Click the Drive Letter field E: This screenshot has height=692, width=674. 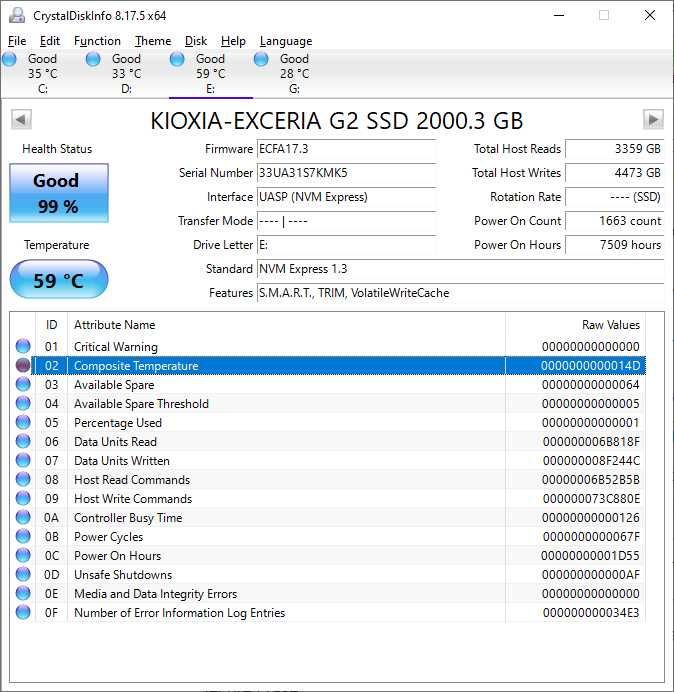[346, 245]
